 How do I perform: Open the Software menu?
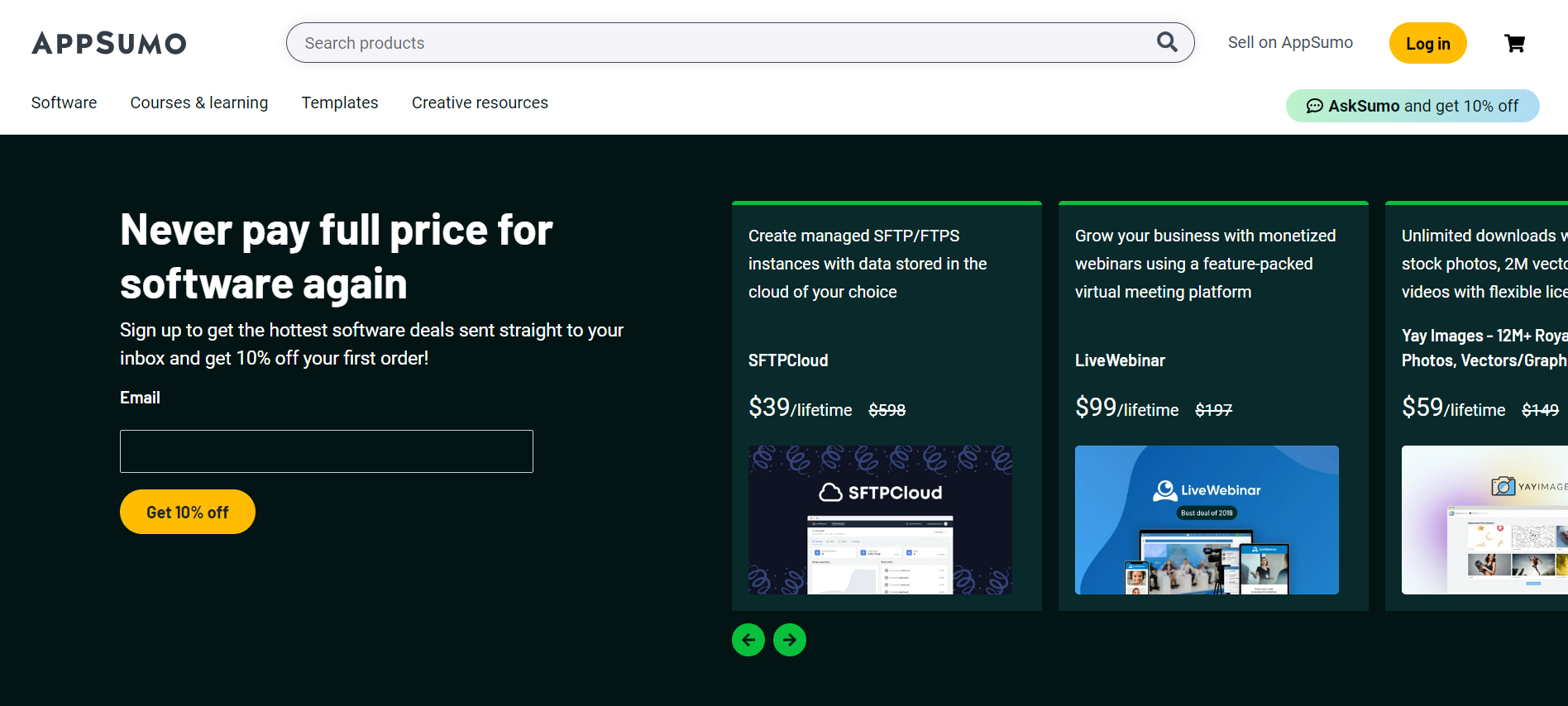pyautogui.click(x=64, y=103)
